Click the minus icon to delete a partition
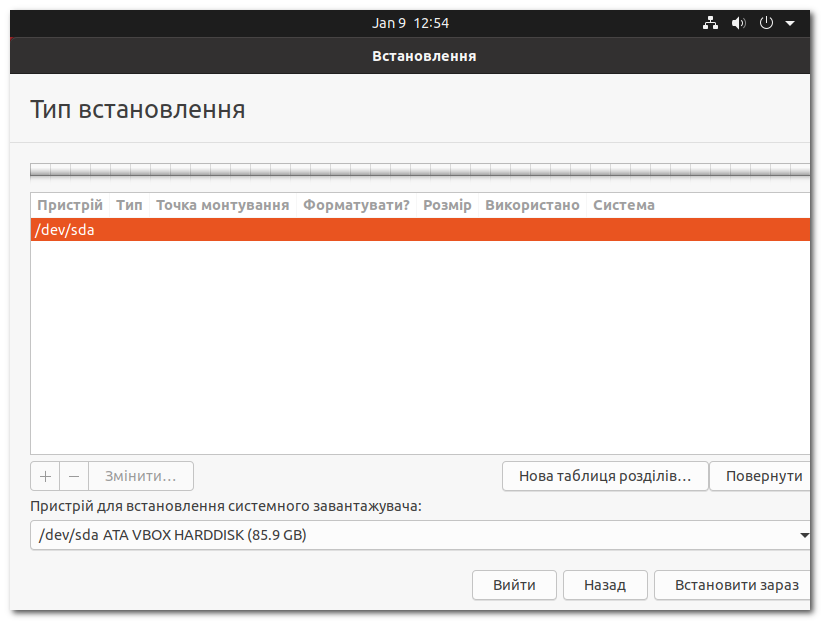Image resolution: width=821 pixels, height=621 pixels. pos(73,475)
